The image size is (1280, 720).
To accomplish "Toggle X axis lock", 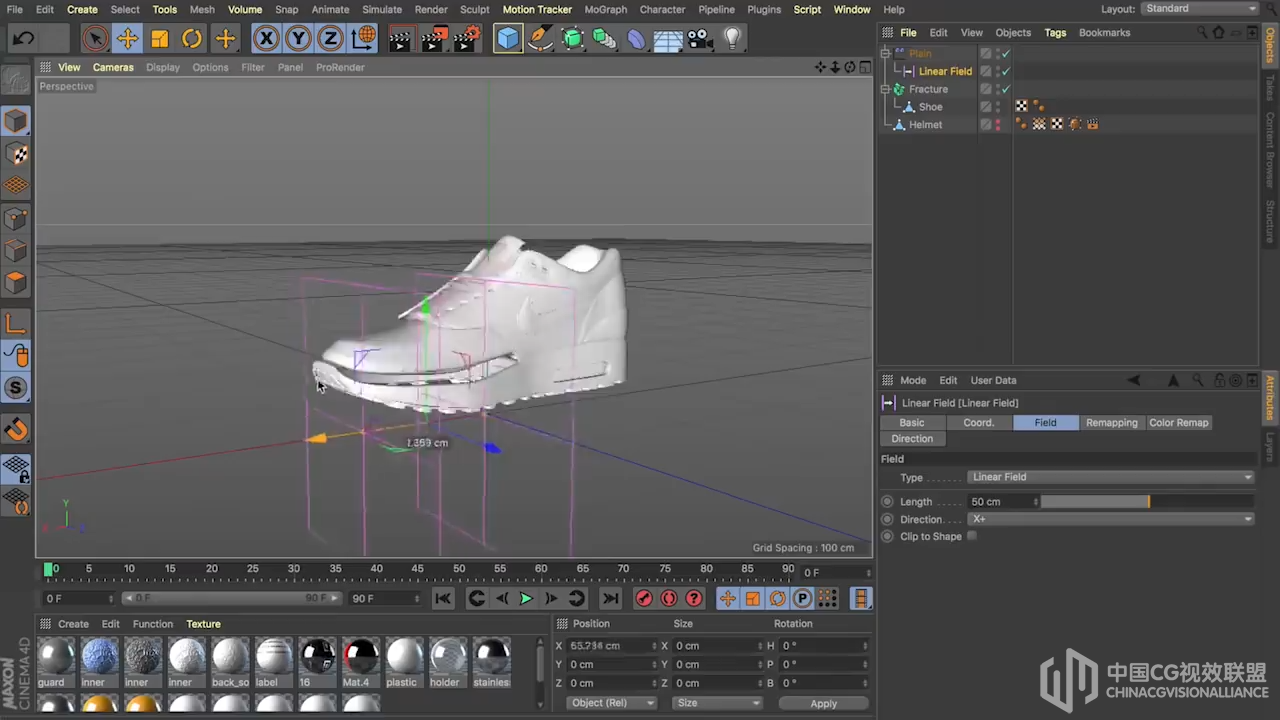I will click(x=266, y=39).
